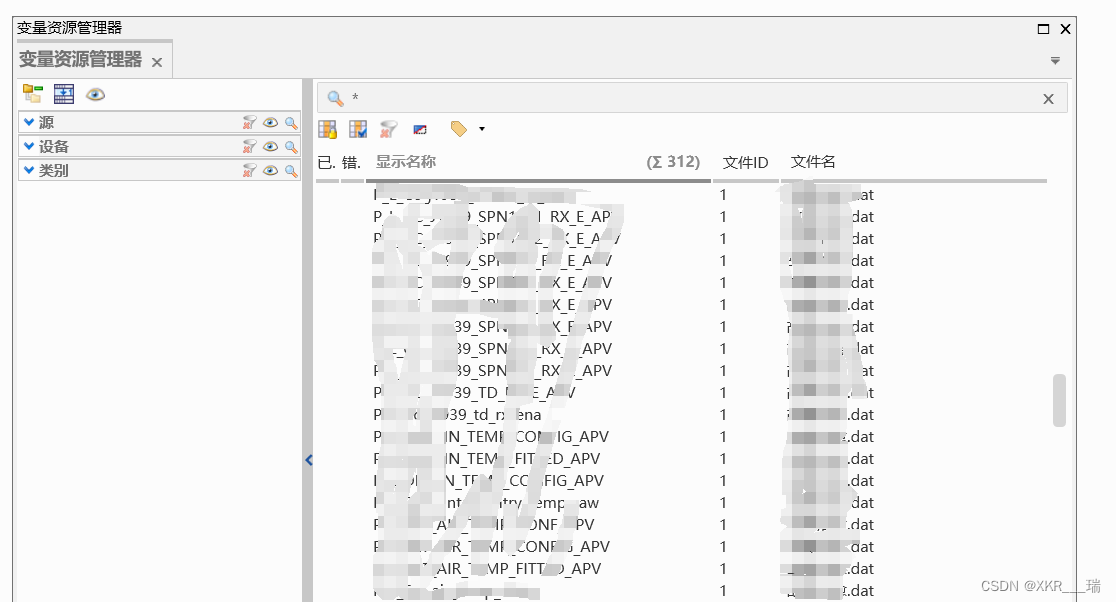Open the search magnifier on the 类别 row
The height and width of the screenshot is (602, 1116).
pos(292,170)
